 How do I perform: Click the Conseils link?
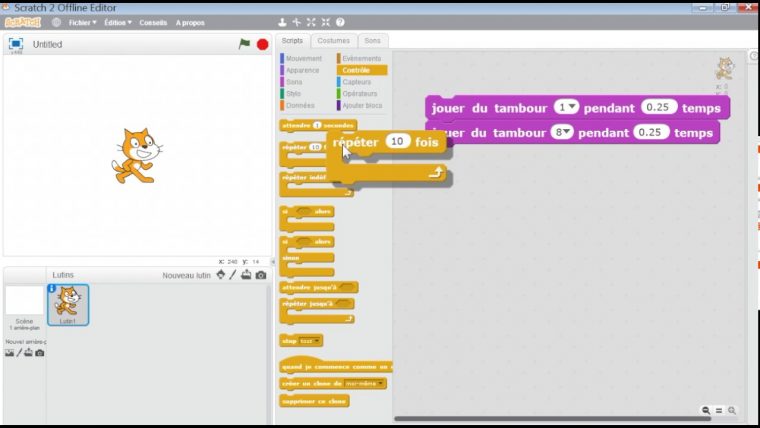153,22
